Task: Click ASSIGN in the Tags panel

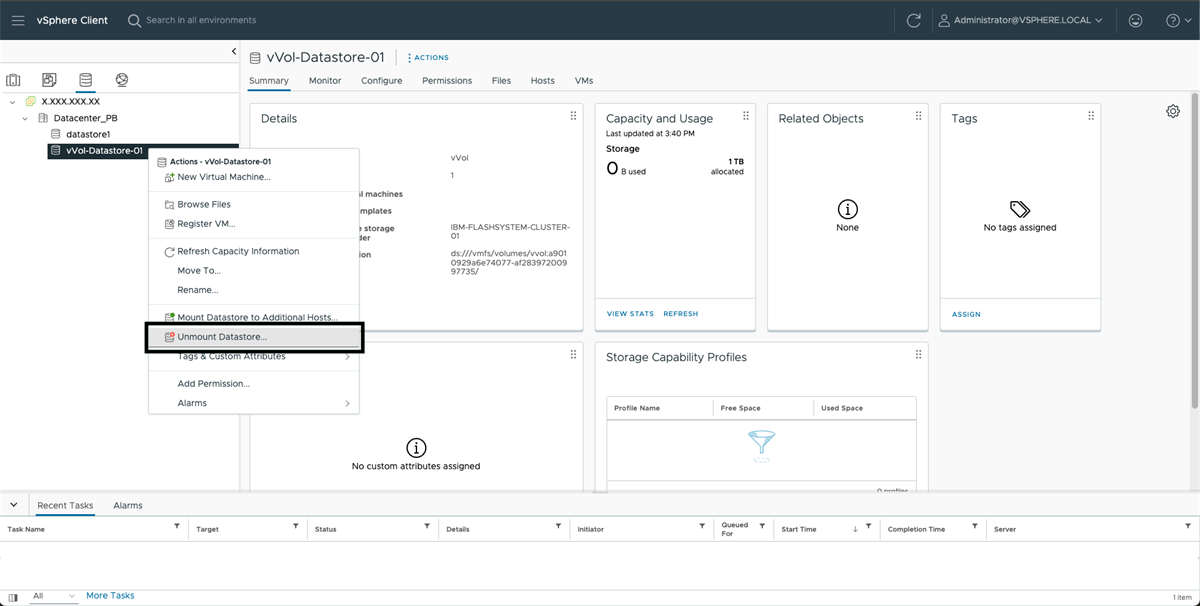Action: (965, 313)
